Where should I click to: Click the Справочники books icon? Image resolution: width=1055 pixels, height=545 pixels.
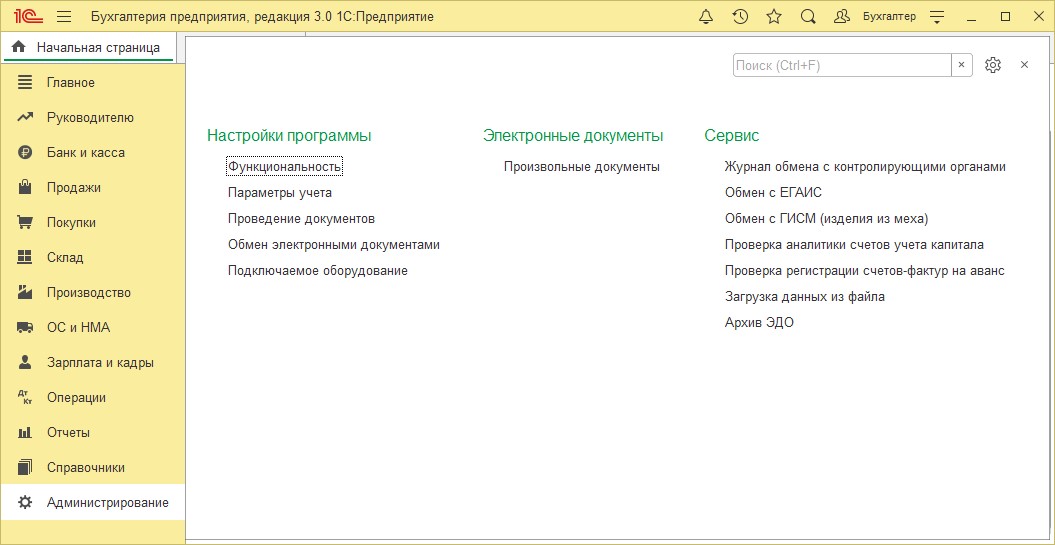(x=25, y=467)
